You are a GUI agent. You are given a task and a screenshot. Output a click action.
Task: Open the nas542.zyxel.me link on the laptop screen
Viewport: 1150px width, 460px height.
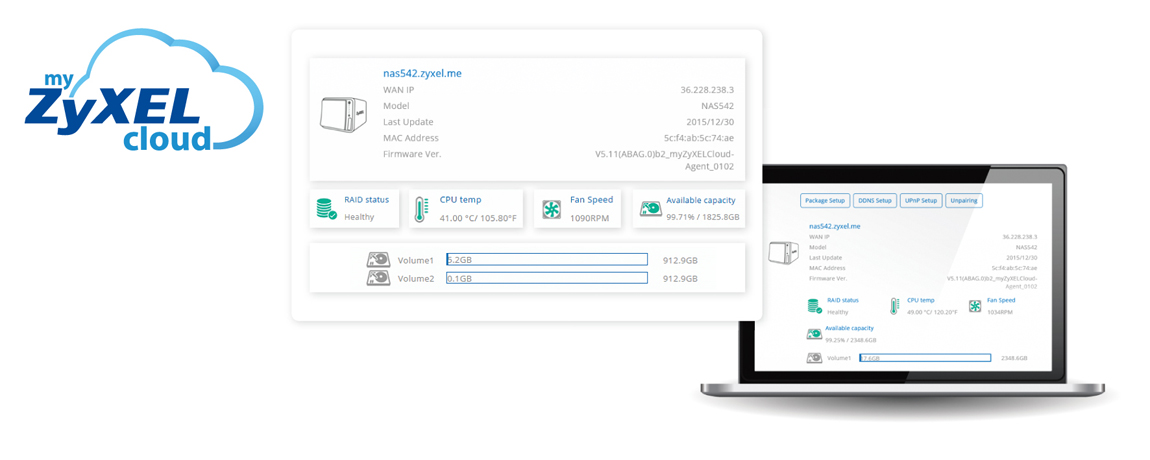point(835,227)
